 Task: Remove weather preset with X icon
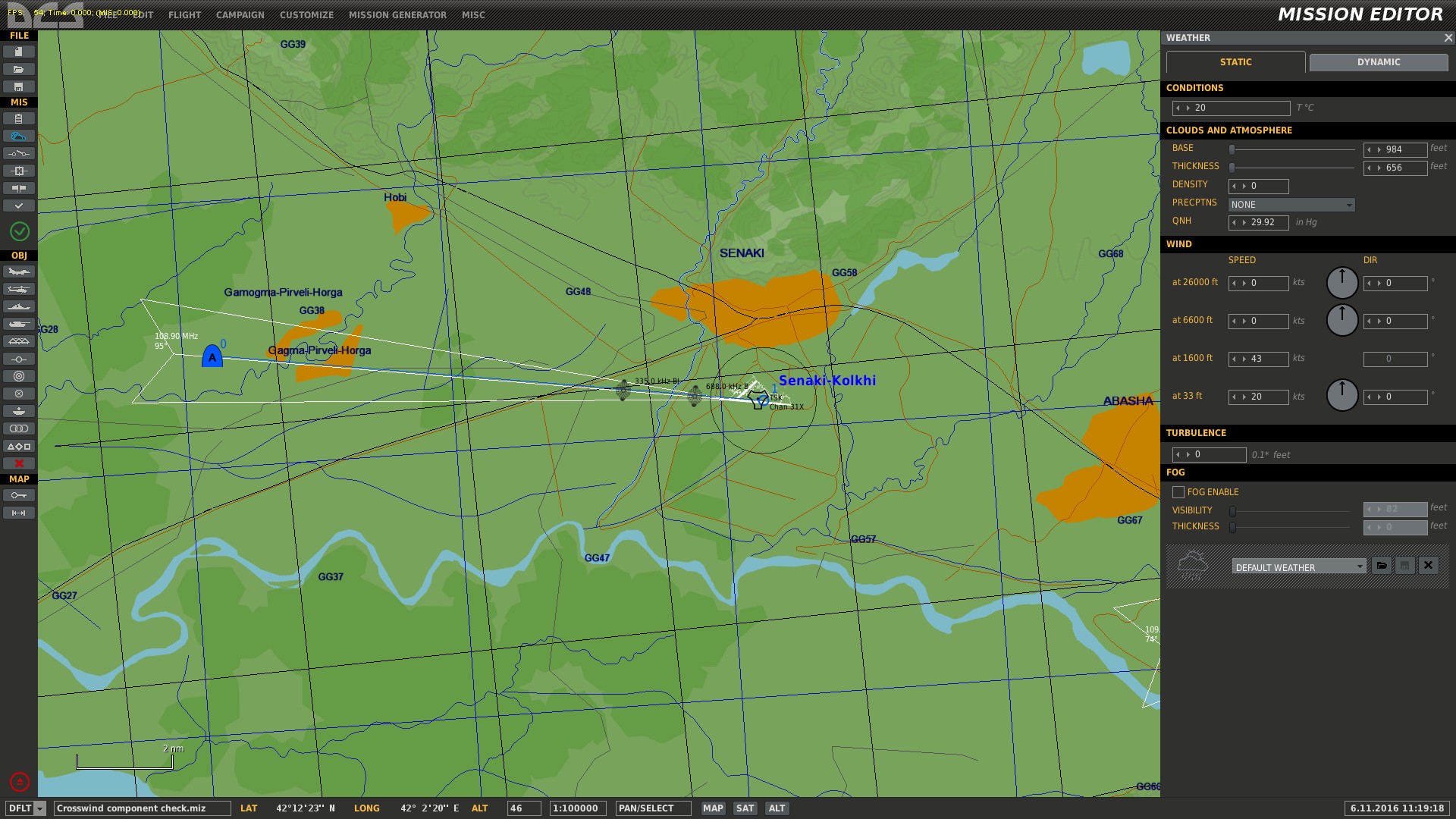1429,566
